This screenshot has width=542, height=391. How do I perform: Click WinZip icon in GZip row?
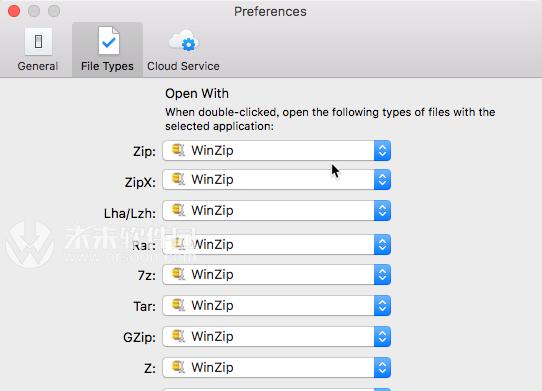tap(179, 336)
